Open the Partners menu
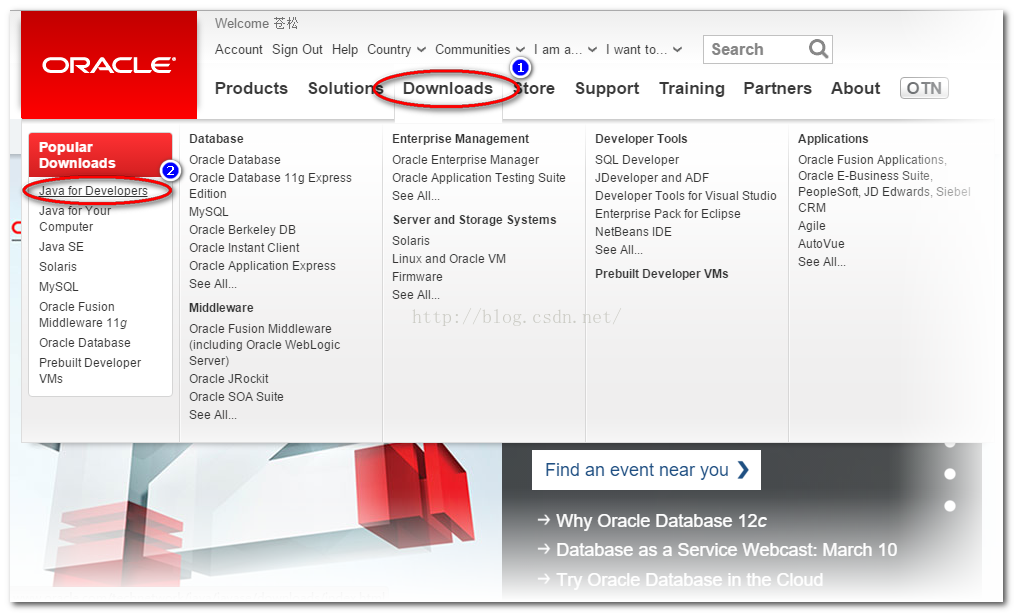 (x=777, y=88)
